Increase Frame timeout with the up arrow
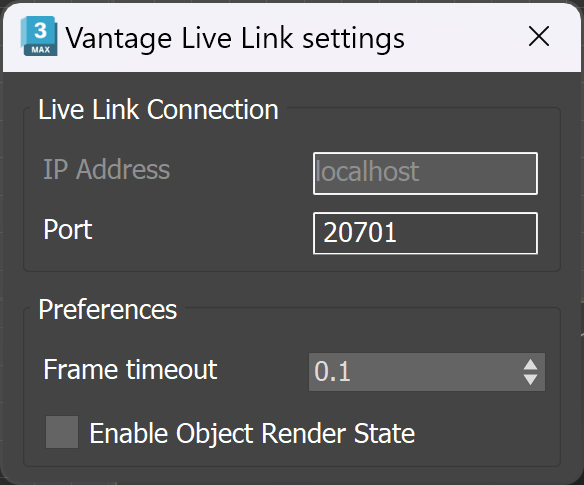This screenshot has width=584, height=485. (530, 365)
